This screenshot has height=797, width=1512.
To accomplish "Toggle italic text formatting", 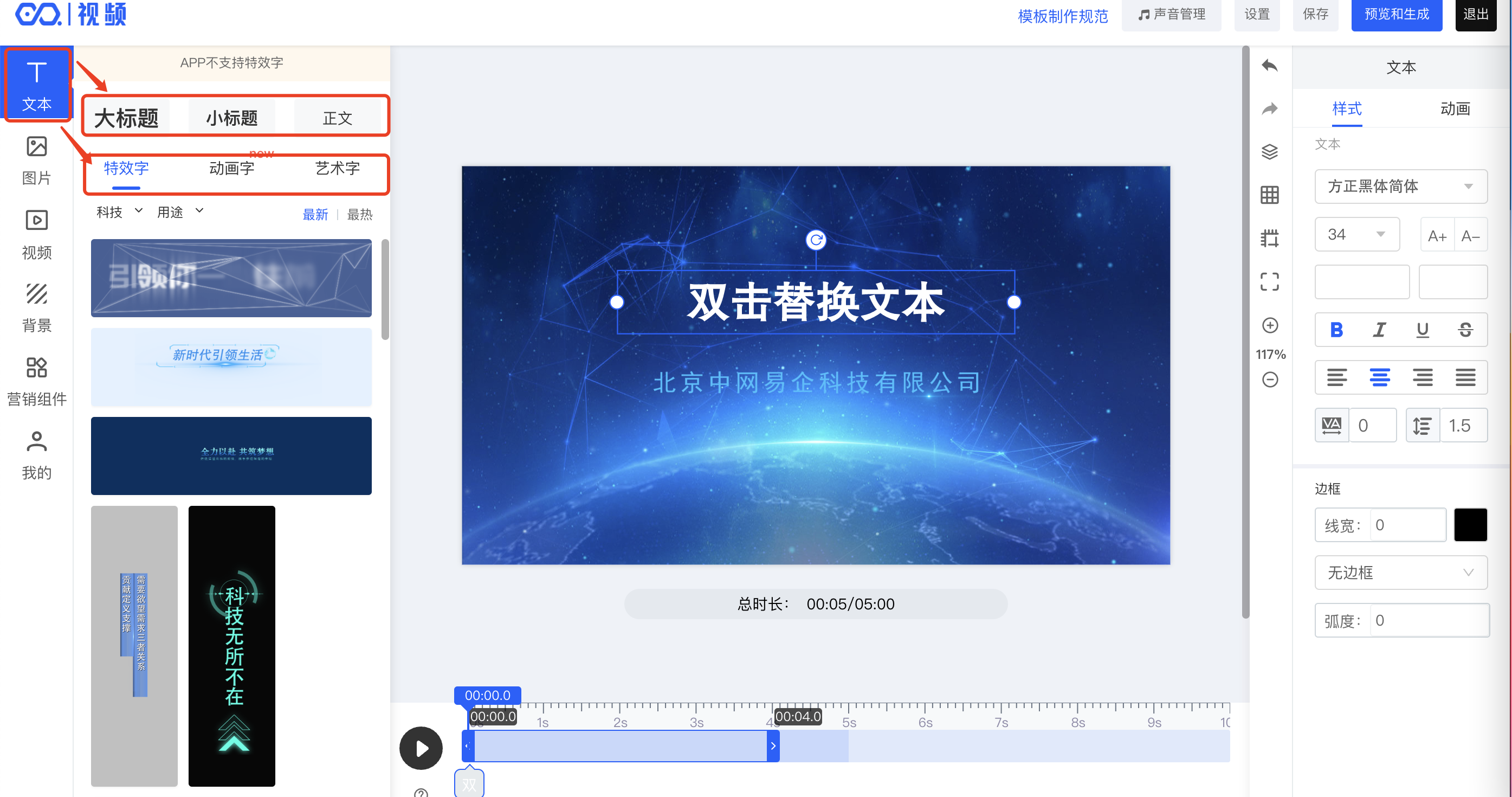I will point(1379,330).
